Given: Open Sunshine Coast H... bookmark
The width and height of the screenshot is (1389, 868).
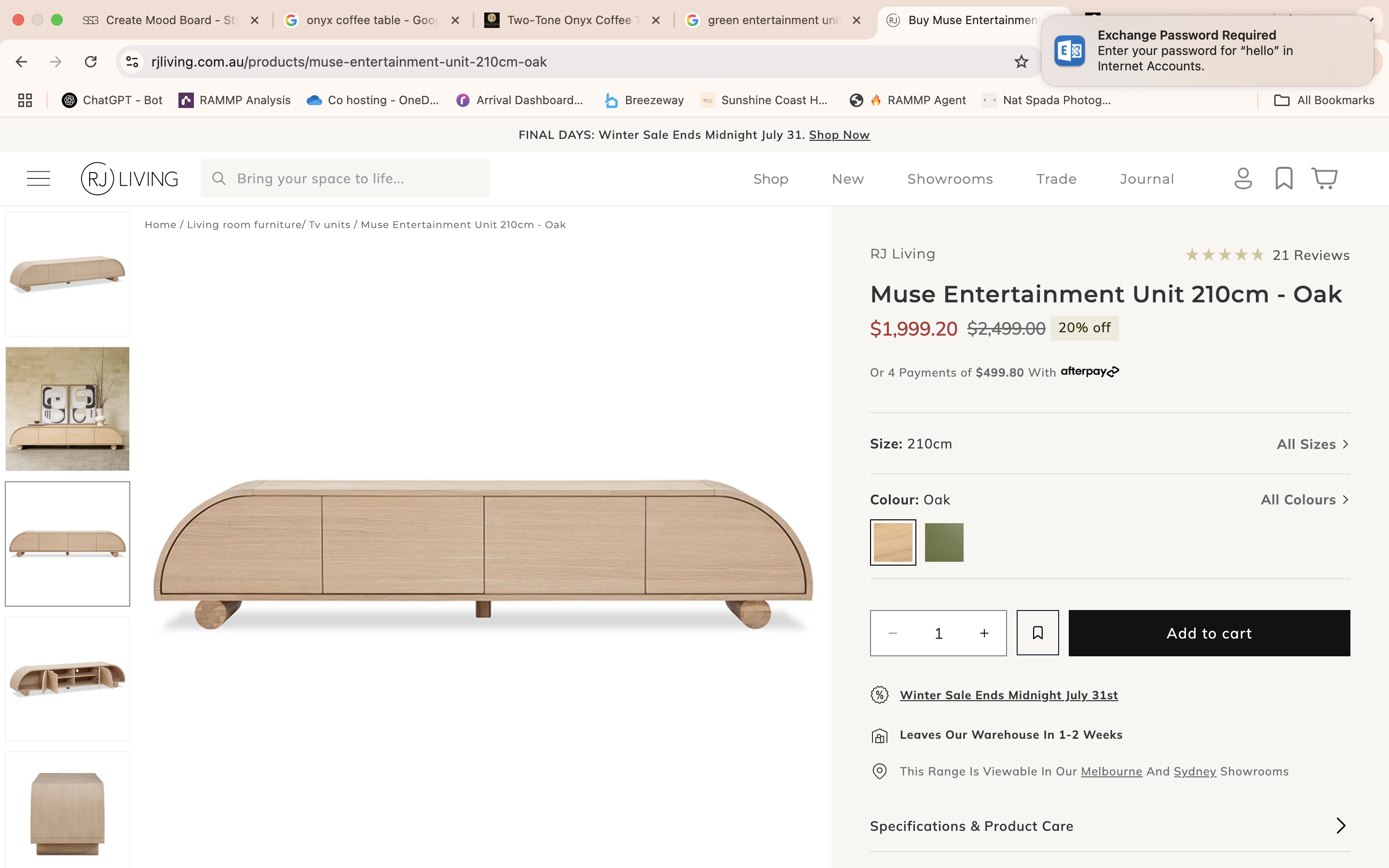Looking at the screenshot, I should [x=764, y=100].
